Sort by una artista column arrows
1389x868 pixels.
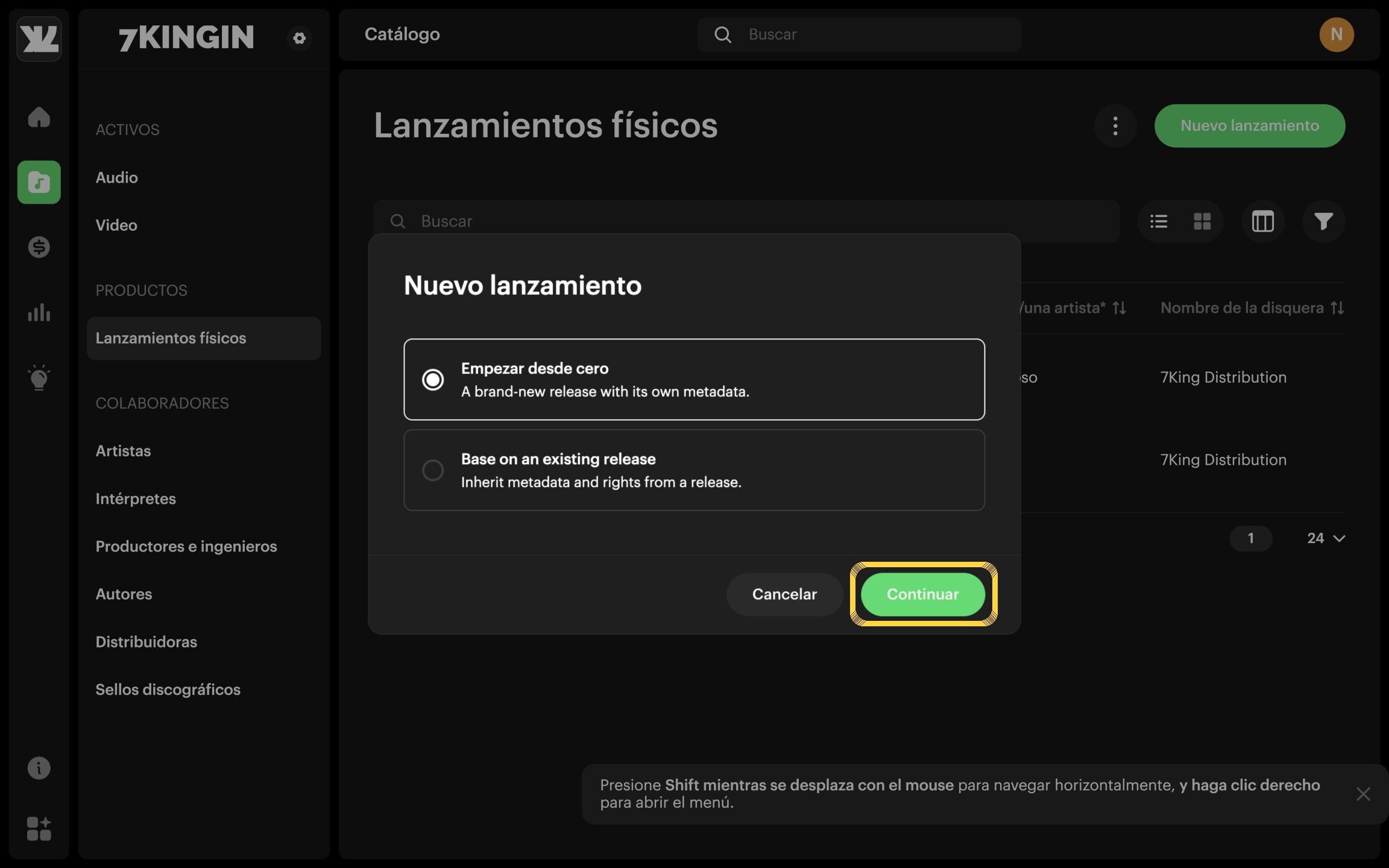(1119, 308)
